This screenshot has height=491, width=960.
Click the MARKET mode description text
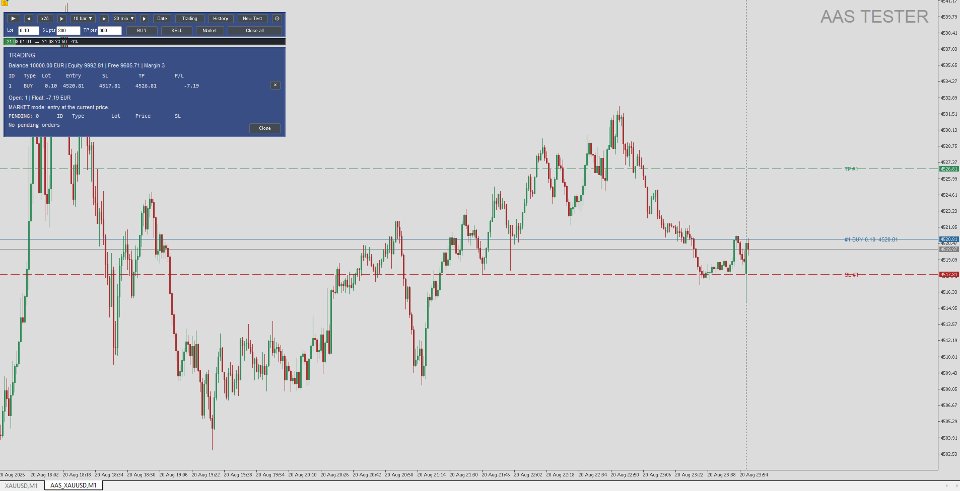coord(58,107)
